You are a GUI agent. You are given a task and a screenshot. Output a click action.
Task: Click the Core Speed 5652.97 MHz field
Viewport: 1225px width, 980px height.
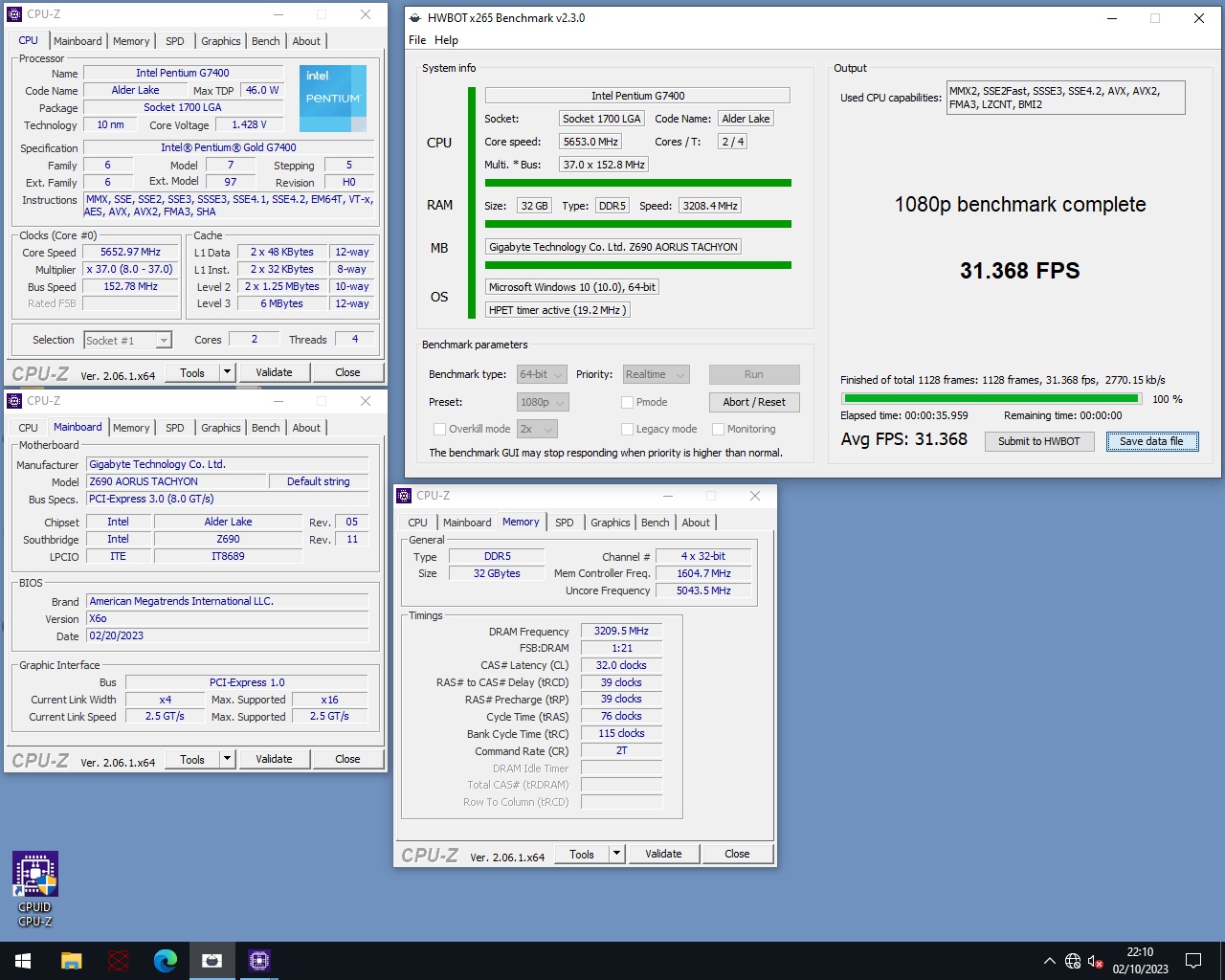[131, 253]
